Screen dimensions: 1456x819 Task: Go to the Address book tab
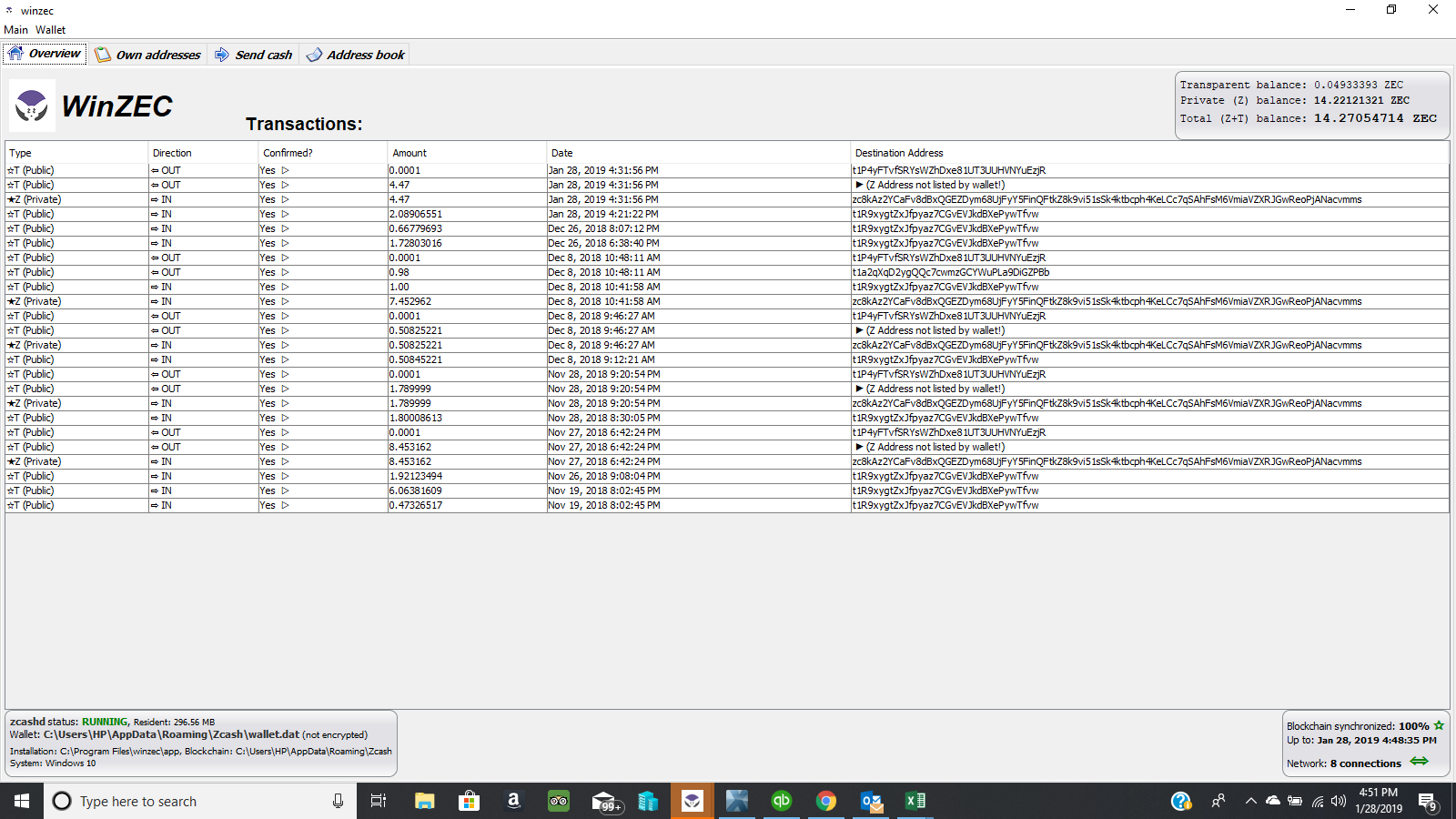click(356, 55)
